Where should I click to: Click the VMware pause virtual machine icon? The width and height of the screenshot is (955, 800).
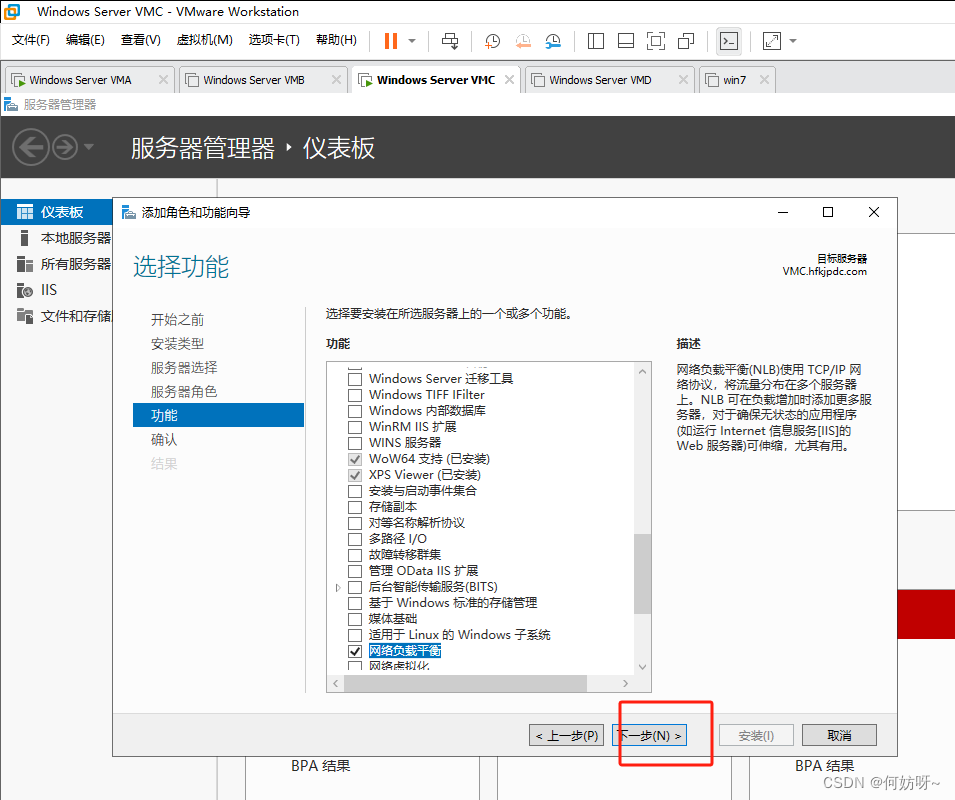[390, 41]
